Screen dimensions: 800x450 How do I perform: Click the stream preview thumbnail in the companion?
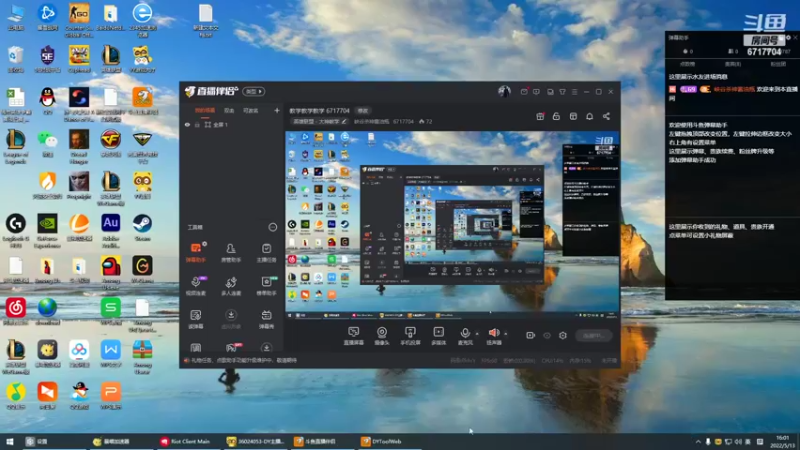tap(452, 225)
